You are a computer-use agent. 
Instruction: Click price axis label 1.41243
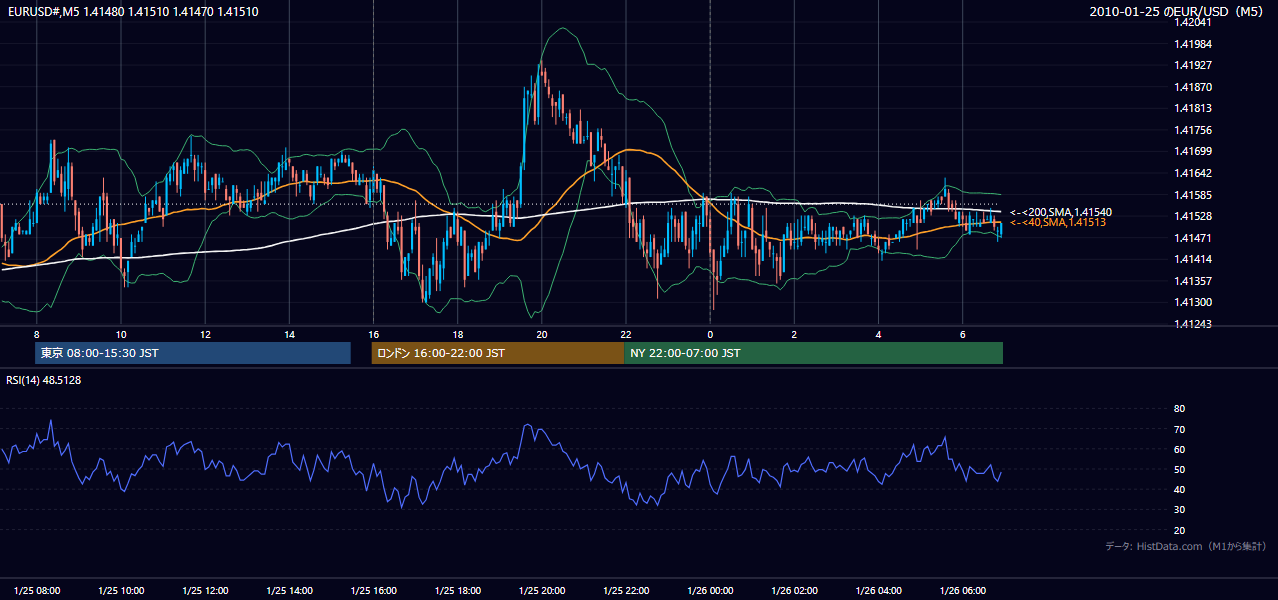[x=1191, y=324]
